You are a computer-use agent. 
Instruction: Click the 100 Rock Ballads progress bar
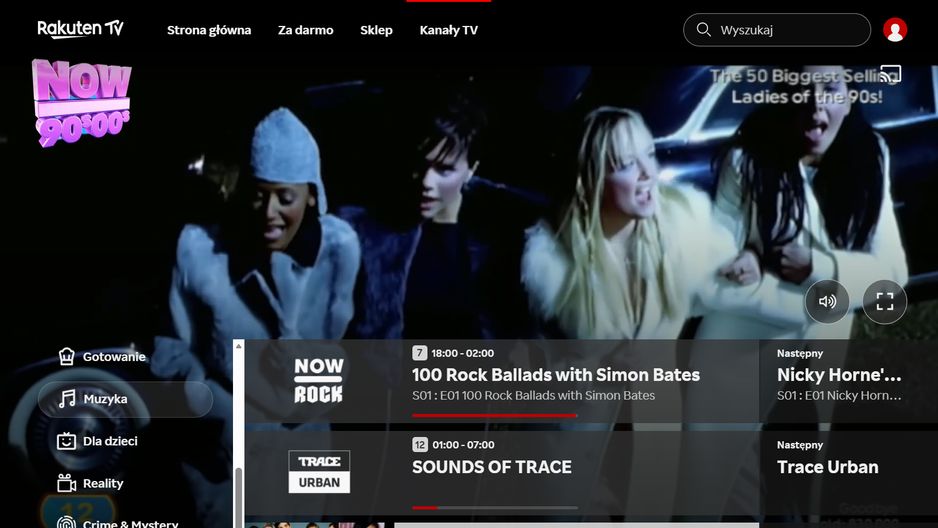coord(495,415)
